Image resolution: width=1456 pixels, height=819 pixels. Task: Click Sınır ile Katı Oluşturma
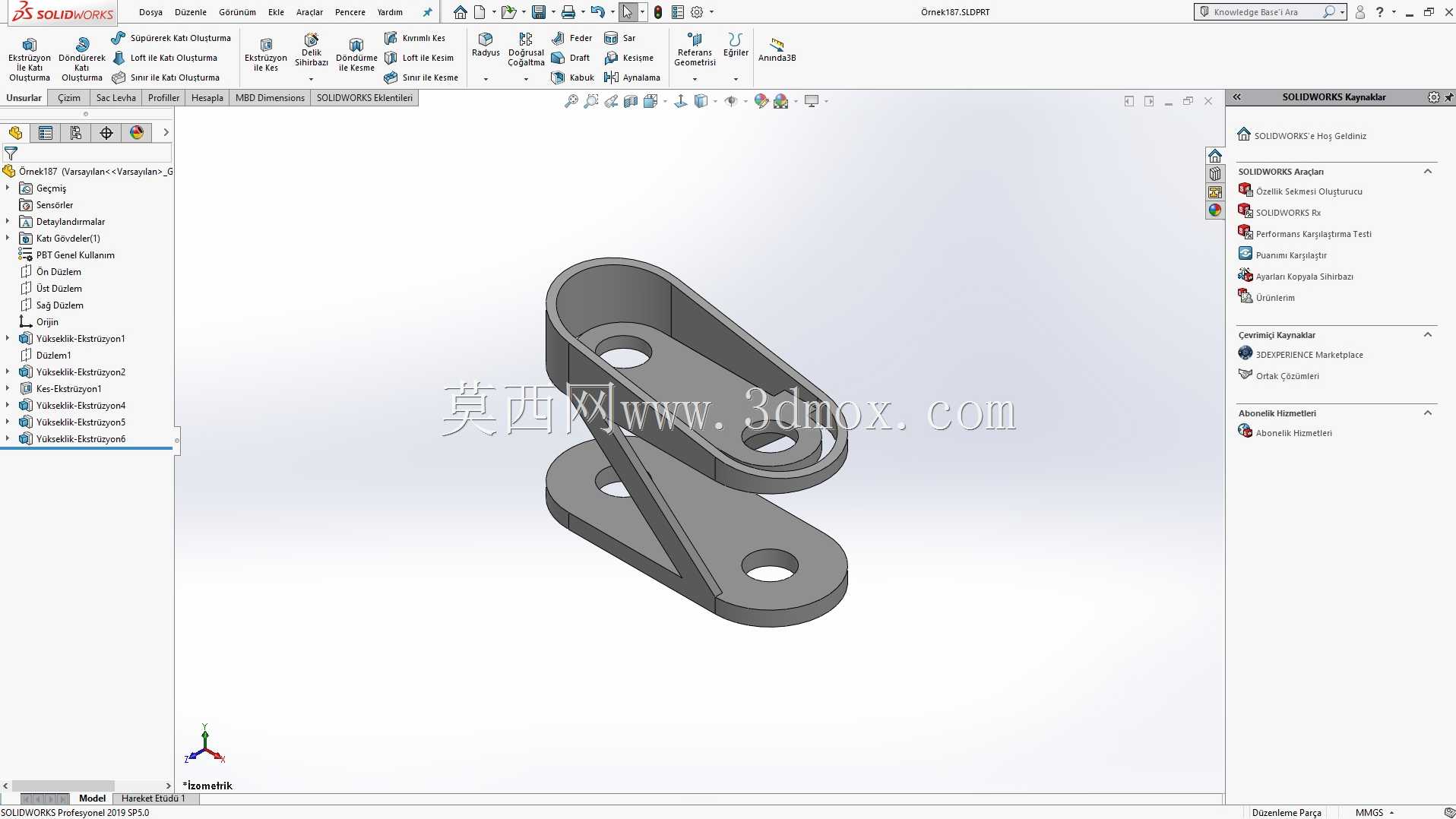coord(166,77)
